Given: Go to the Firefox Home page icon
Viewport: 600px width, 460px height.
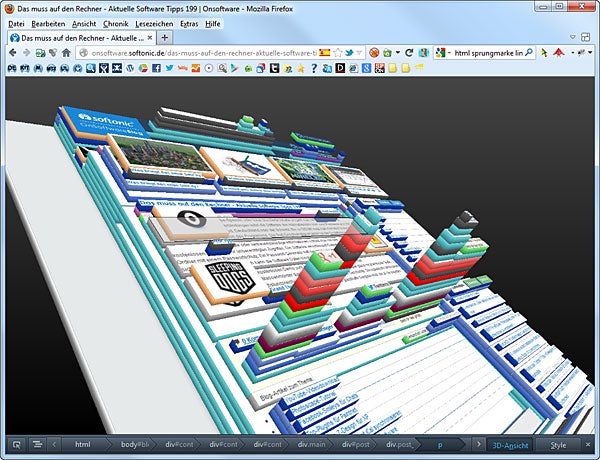Looking at the screenshot, I should (x=66, y=52).
